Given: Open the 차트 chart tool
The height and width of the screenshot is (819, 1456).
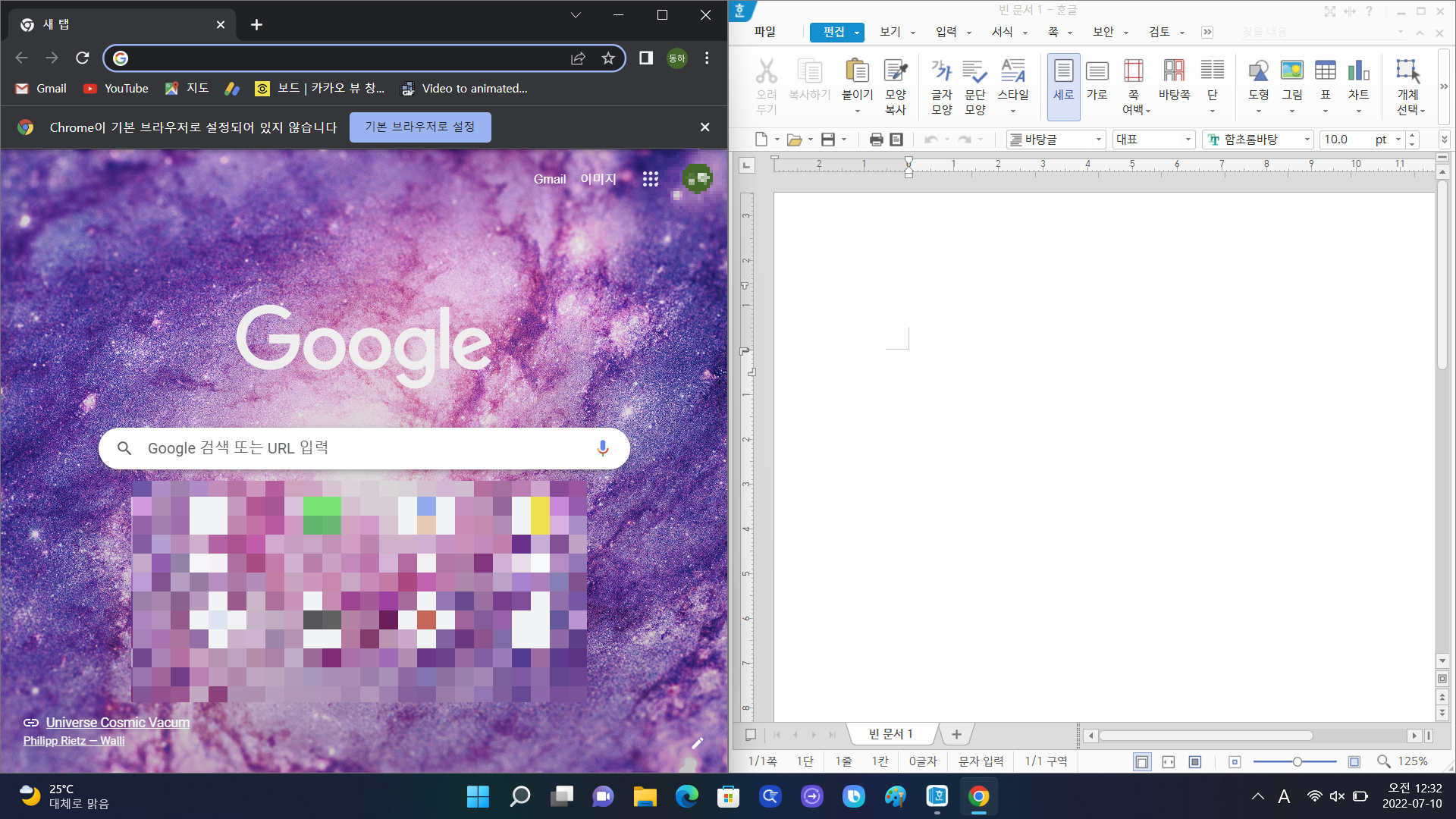Looking at the screenshot, I should (1358, 72).
